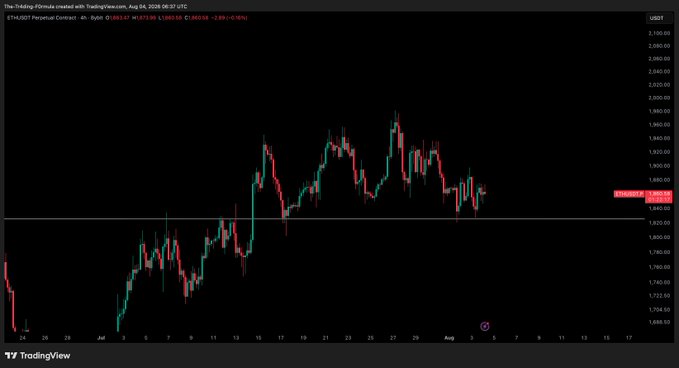Click the 1,800.00 price axis label
Viewport: 679px width, 368px height.
pos(659,237)
